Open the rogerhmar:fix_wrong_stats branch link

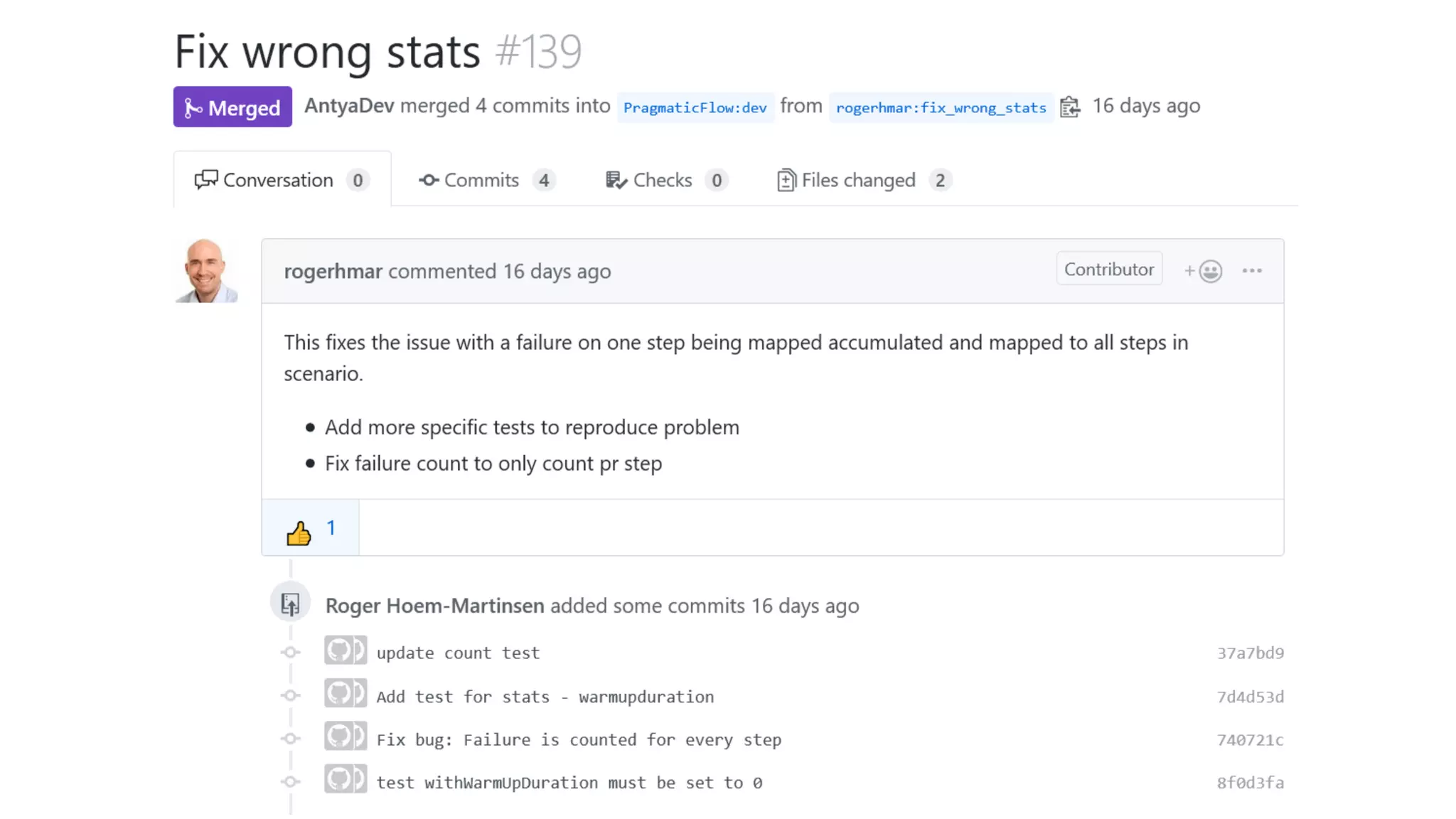941,108
